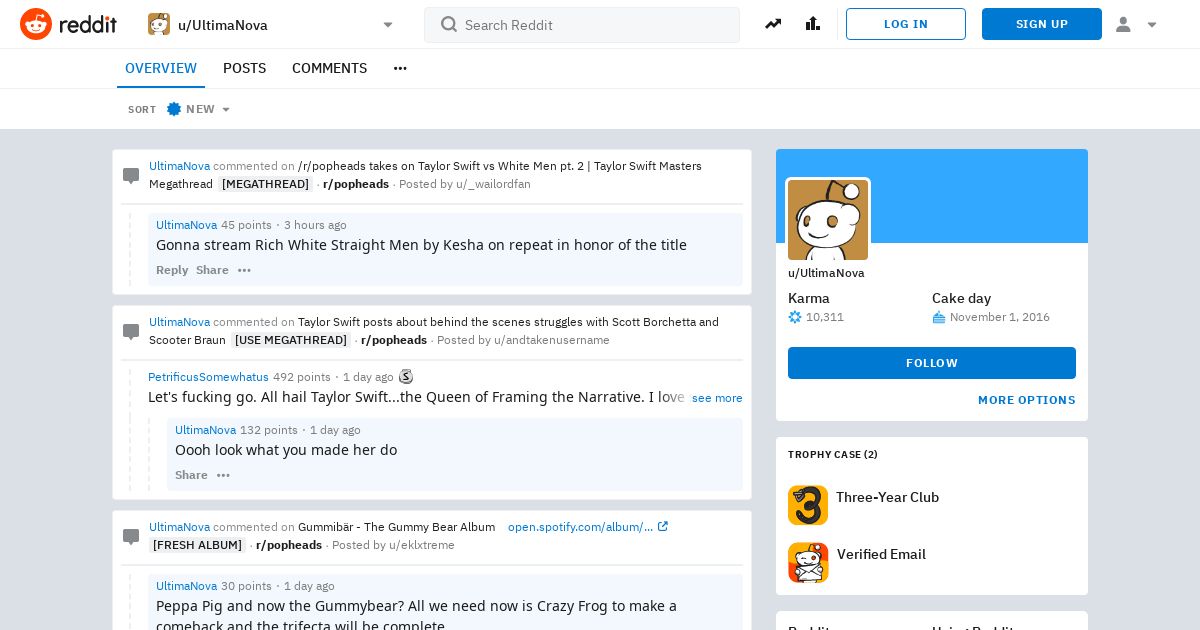Click the FRESH ALBUM flair tag
Image resolution: width=1200 pixels, height=630 pixels.
pyautogui.click(x=197, y=545)
